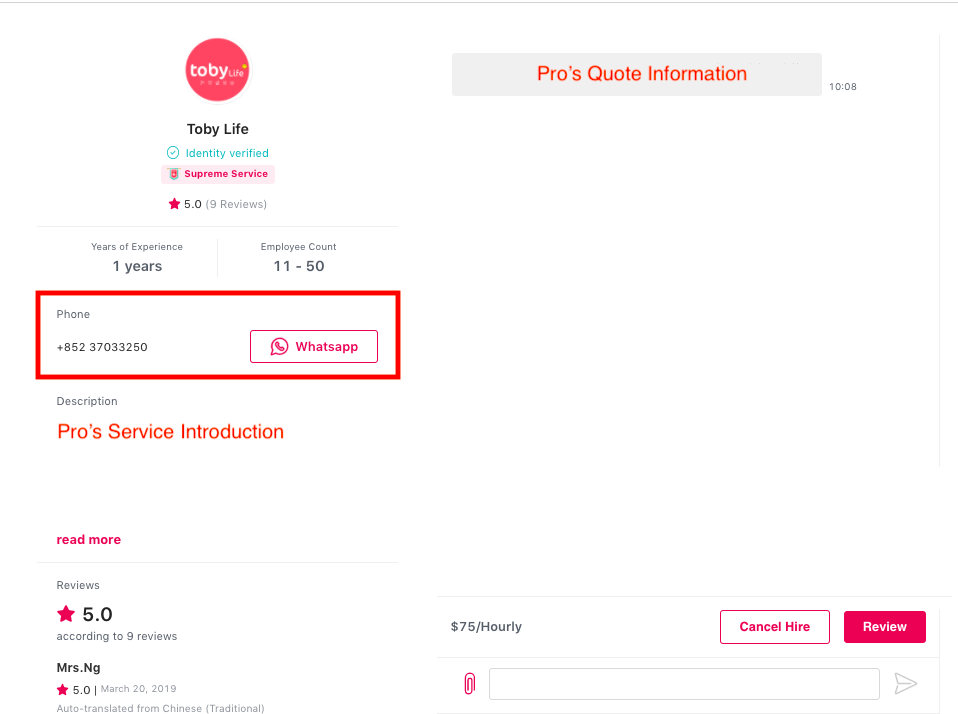The image size is (958, 714).
Task: Click the Pro's Service Introduction text
Action: (x=170, y=432)
